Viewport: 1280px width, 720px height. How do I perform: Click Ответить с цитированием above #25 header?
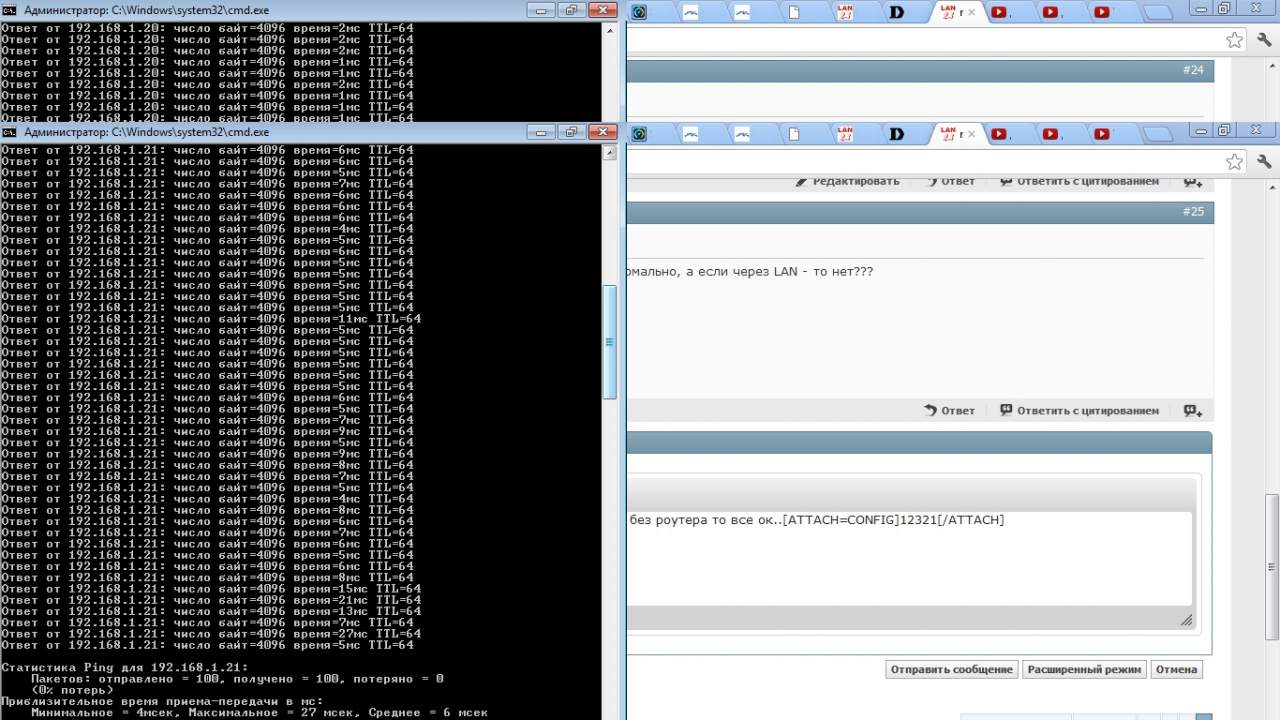coord(1079,182)
